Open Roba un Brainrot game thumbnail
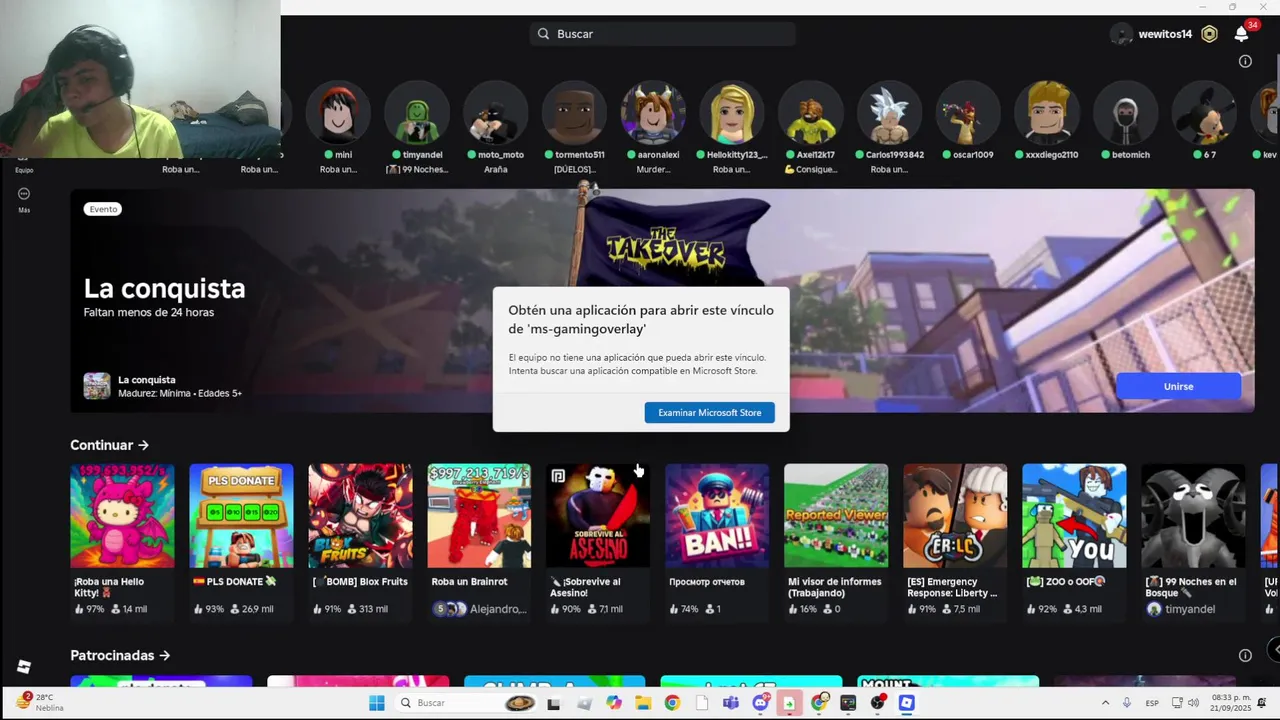Screen dimensions: 1280x720 point(479,516)
